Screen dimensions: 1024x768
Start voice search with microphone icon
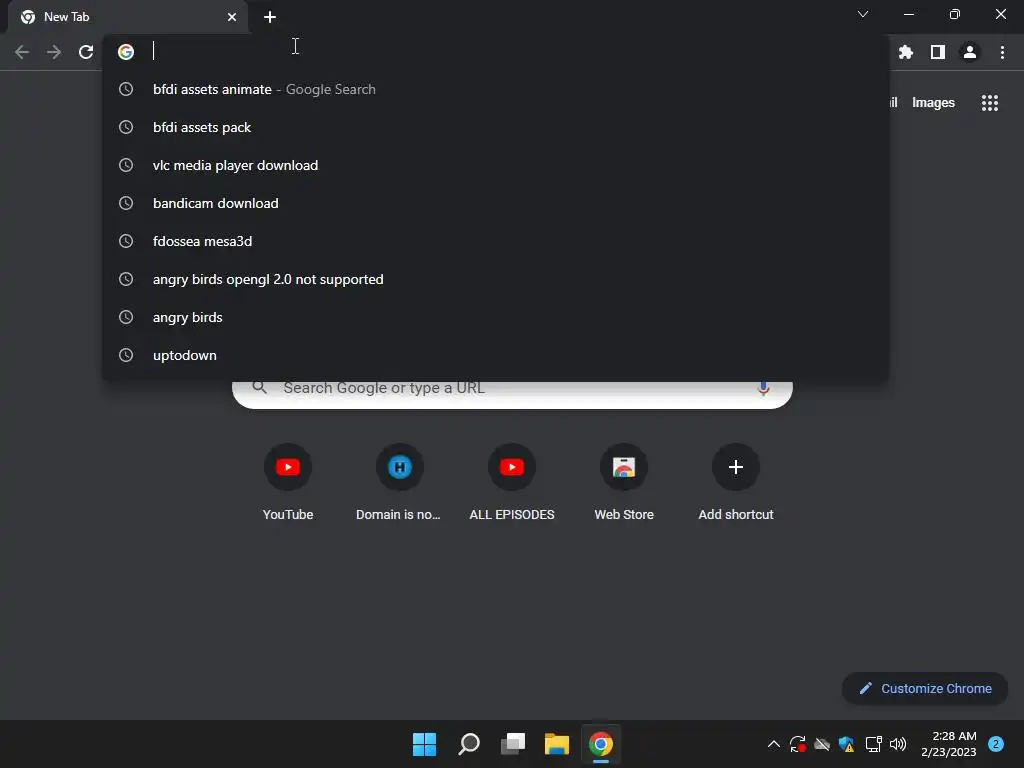763,389
